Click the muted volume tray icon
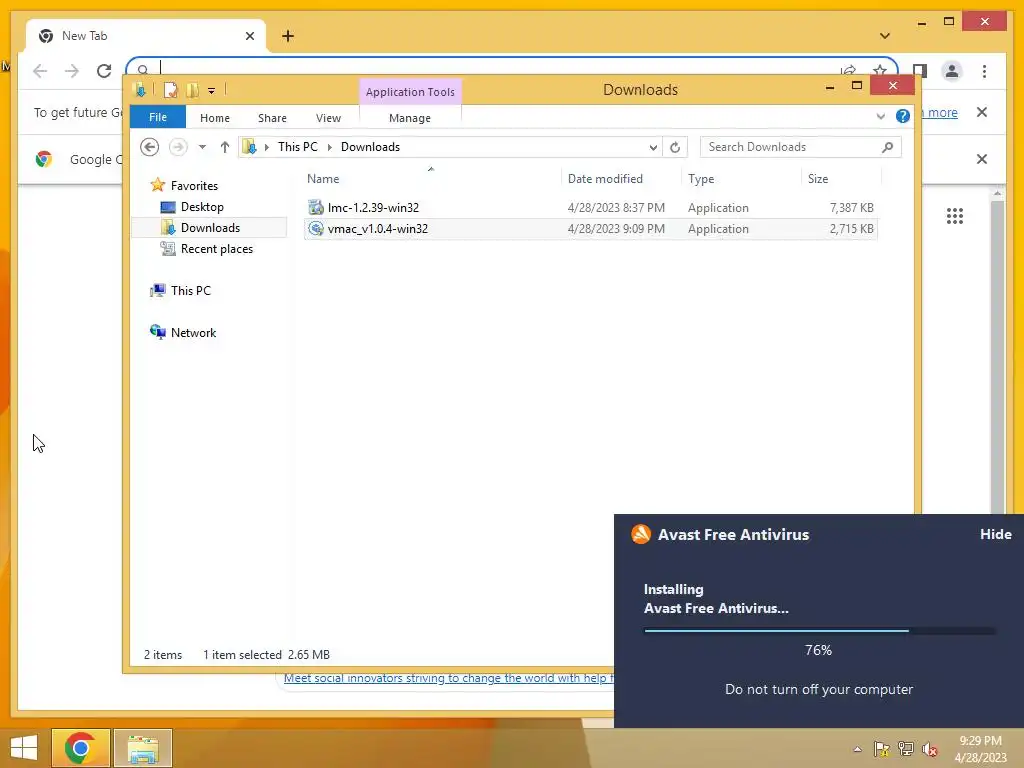Image resolution: width=1024 pixels, height=768 pixels. click(x=930, y=749)
